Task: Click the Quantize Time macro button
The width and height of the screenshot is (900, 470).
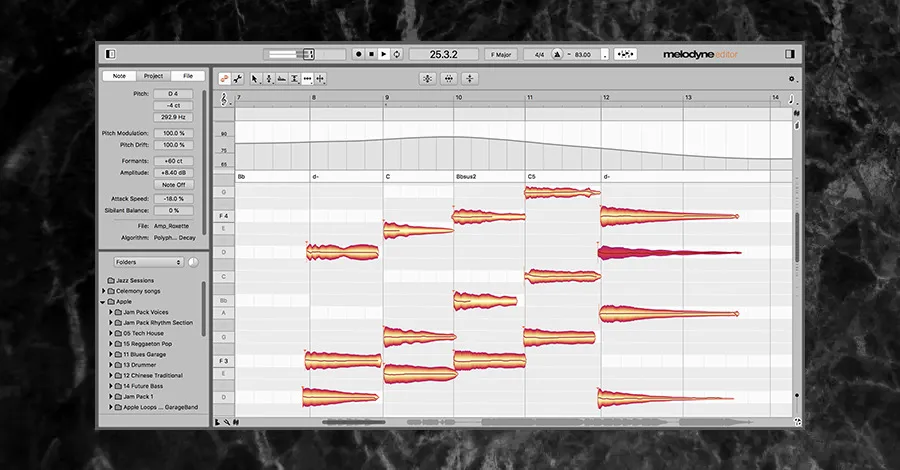Action: point(449,79)
